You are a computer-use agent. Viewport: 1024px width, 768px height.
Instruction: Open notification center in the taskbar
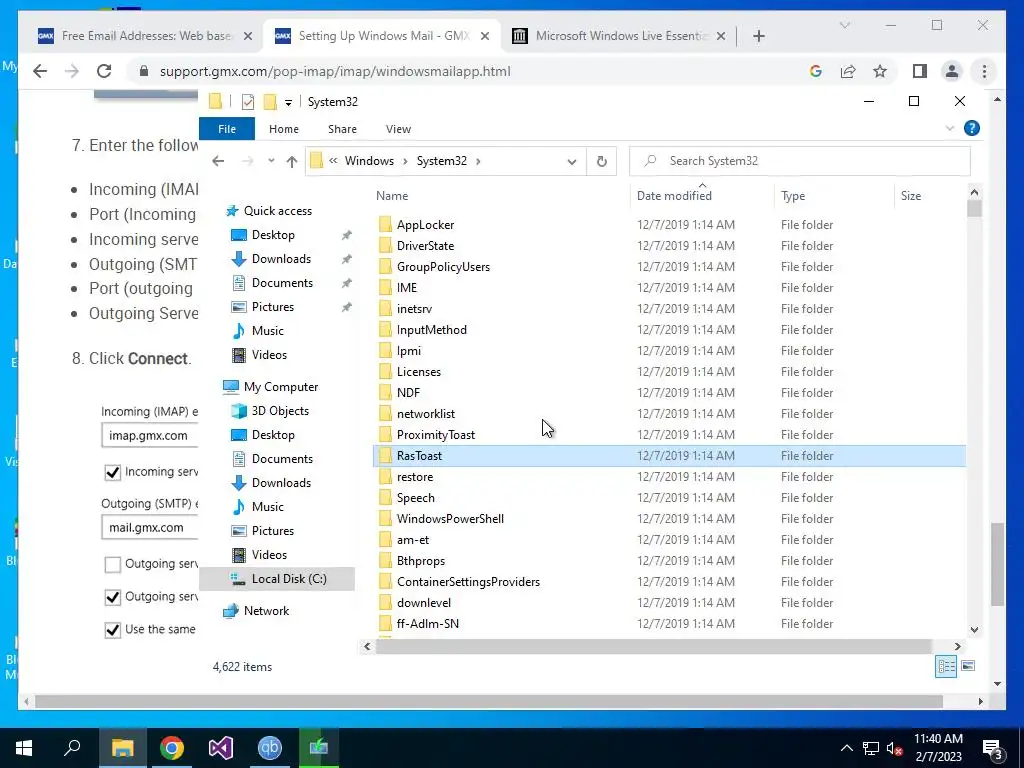pyautogui.click(x=993, y=748)
